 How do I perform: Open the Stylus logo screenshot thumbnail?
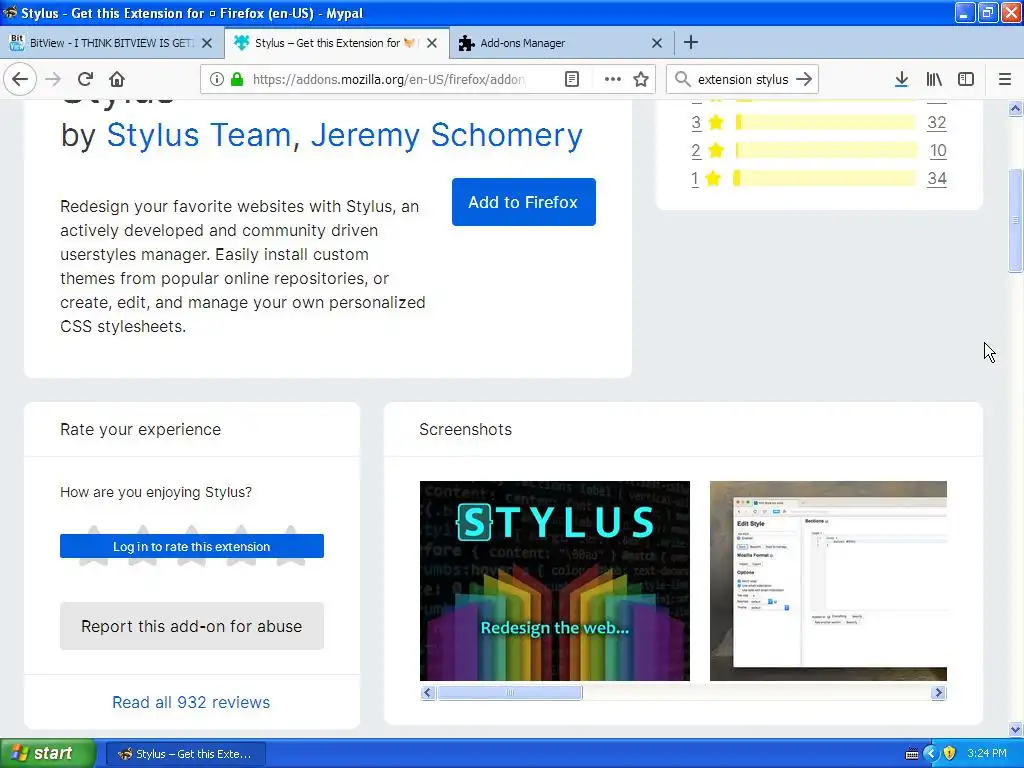click(554, 581)
